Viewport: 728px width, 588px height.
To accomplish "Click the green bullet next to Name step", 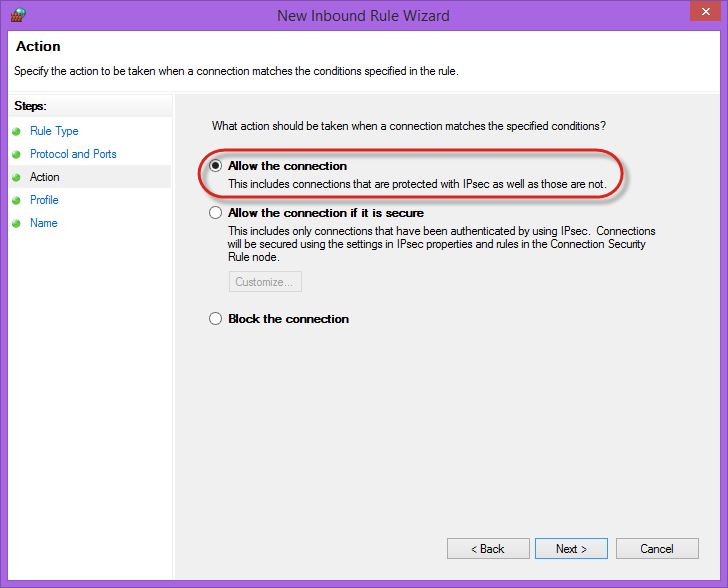I will click(16, 223).
